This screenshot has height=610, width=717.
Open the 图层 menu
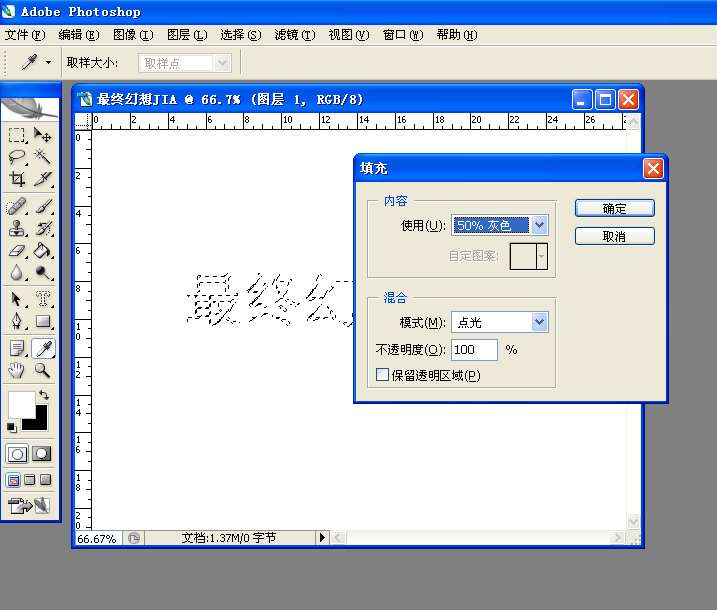pos(187,35)
